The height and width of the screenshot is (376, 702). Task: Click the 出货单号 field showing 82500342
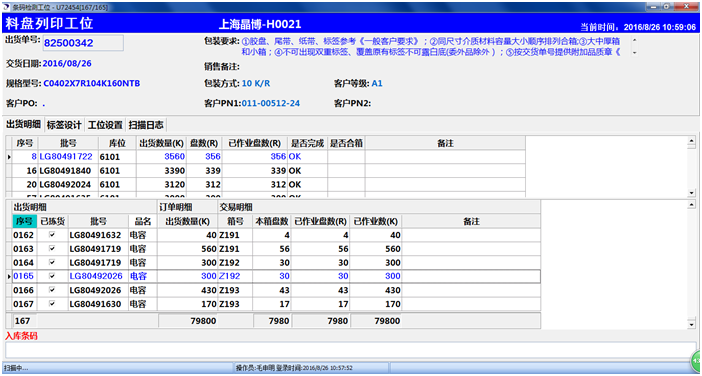point(83,43)
